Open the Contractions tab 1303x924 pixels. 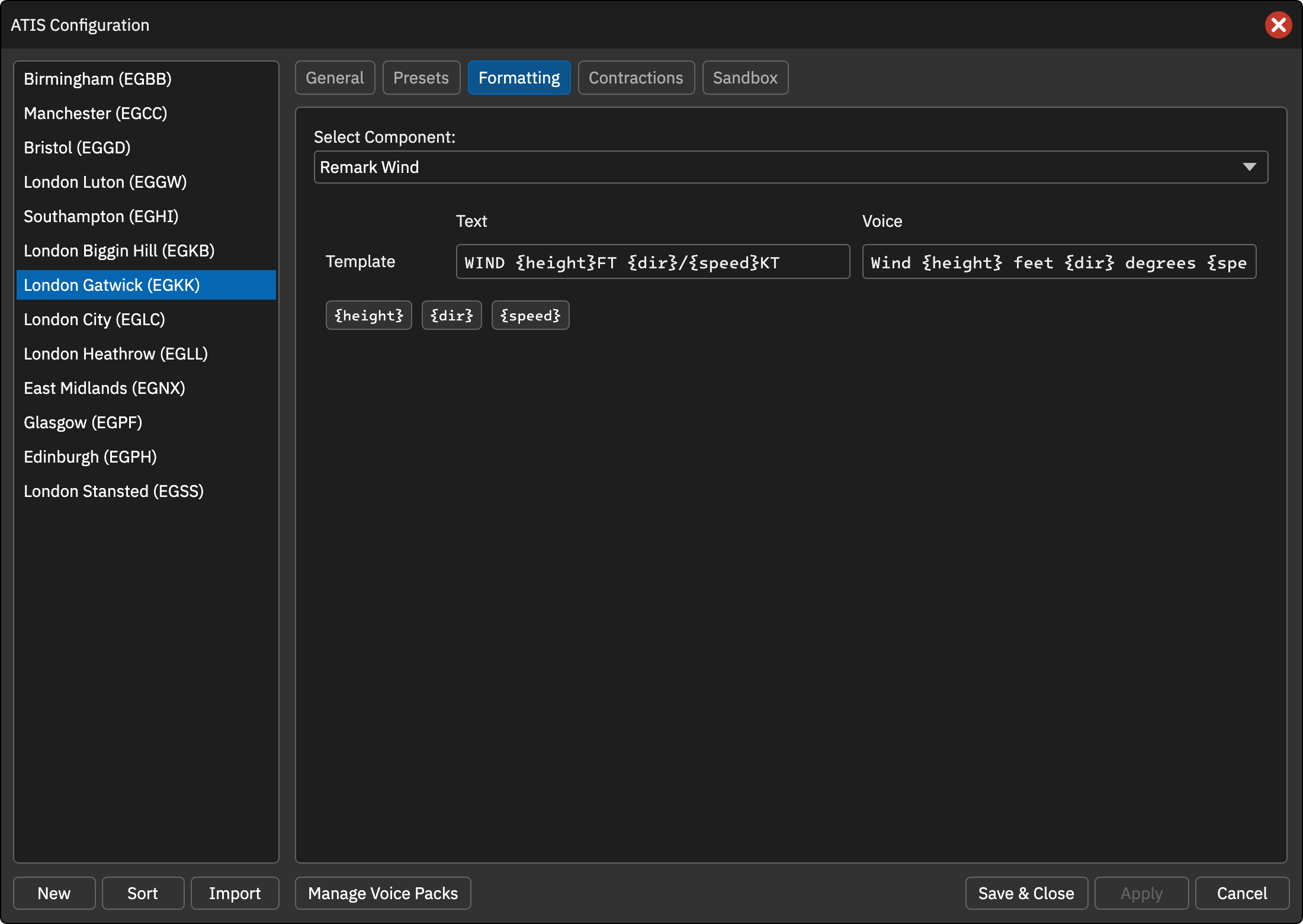pyautogui.click(x=636, y=78)
